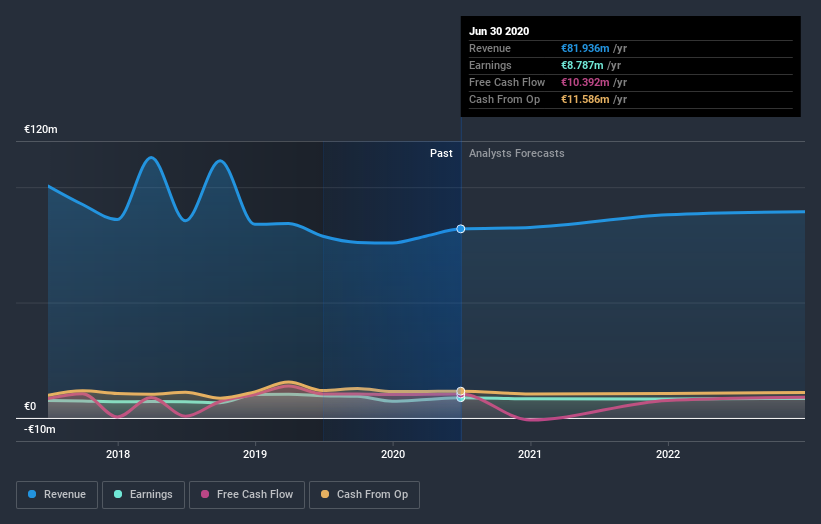Click the €10.392m free cash flow value

pyautogui.click(x=585, y=82)
